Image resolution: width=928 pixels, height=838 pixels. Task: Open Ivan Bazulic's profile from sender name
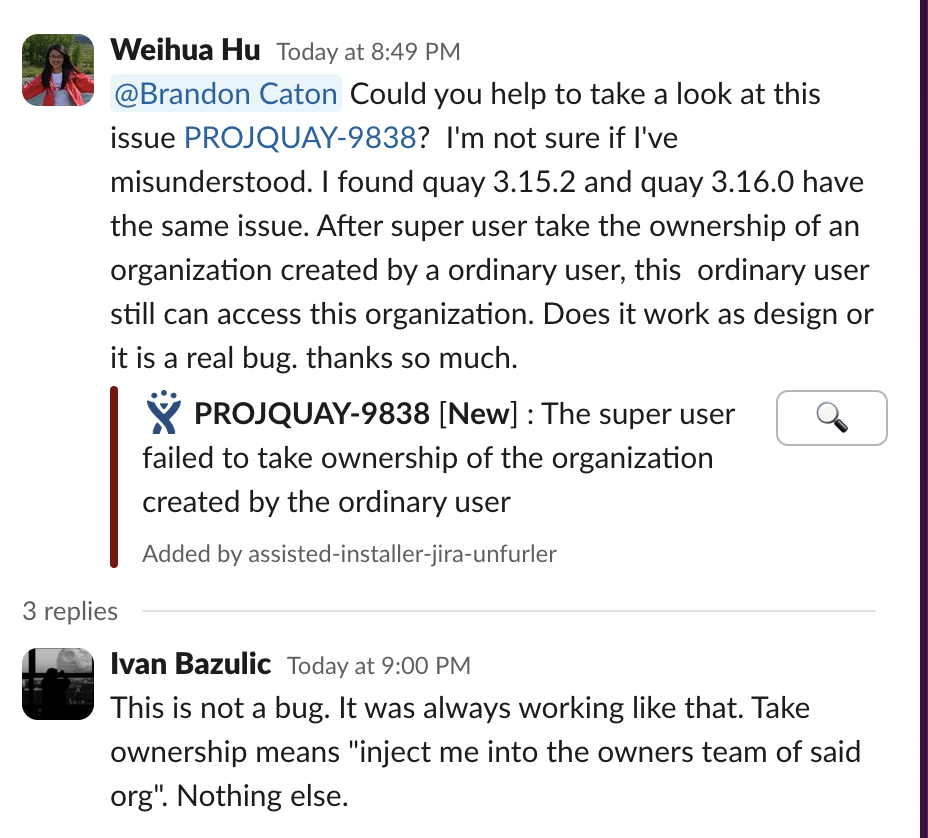tap(191, 663)
